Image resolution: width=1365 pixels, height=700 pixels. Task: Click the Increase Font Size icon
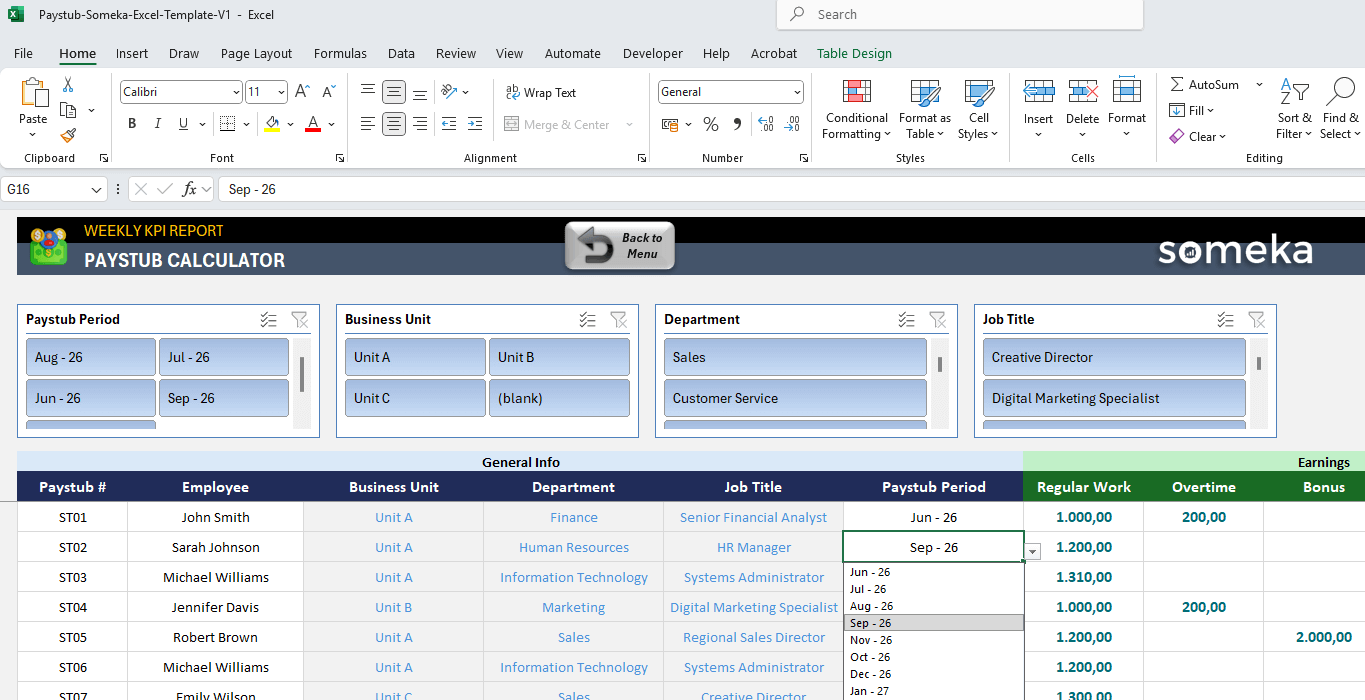[303, 92]
